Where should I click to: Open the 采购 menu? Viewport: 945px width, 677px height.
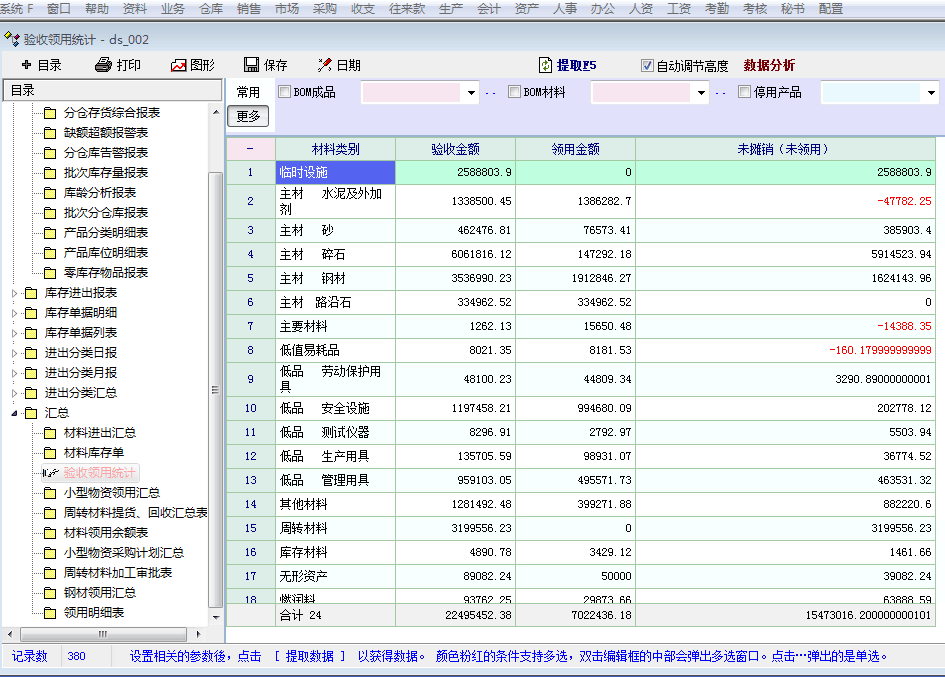pyautogui.click(x=325, y=8)
